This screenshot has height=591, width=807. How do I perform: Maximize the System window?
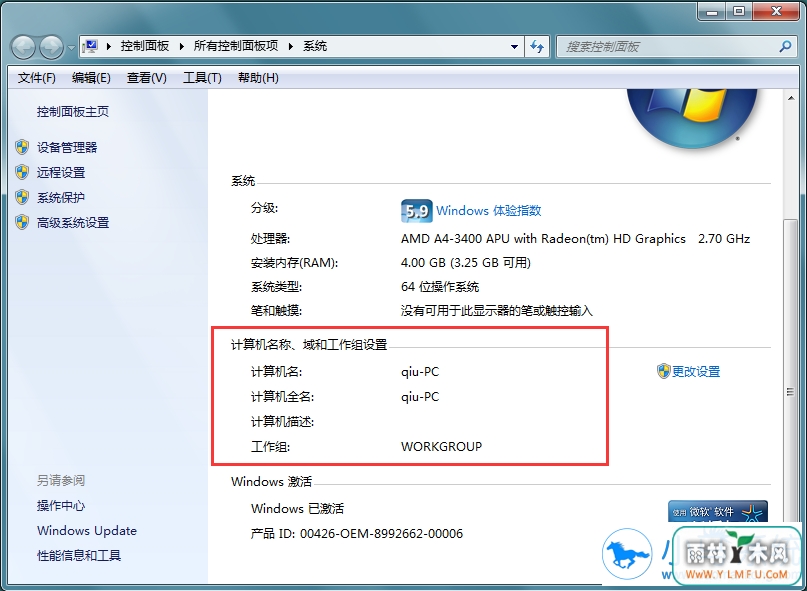[x=740, y=11]
